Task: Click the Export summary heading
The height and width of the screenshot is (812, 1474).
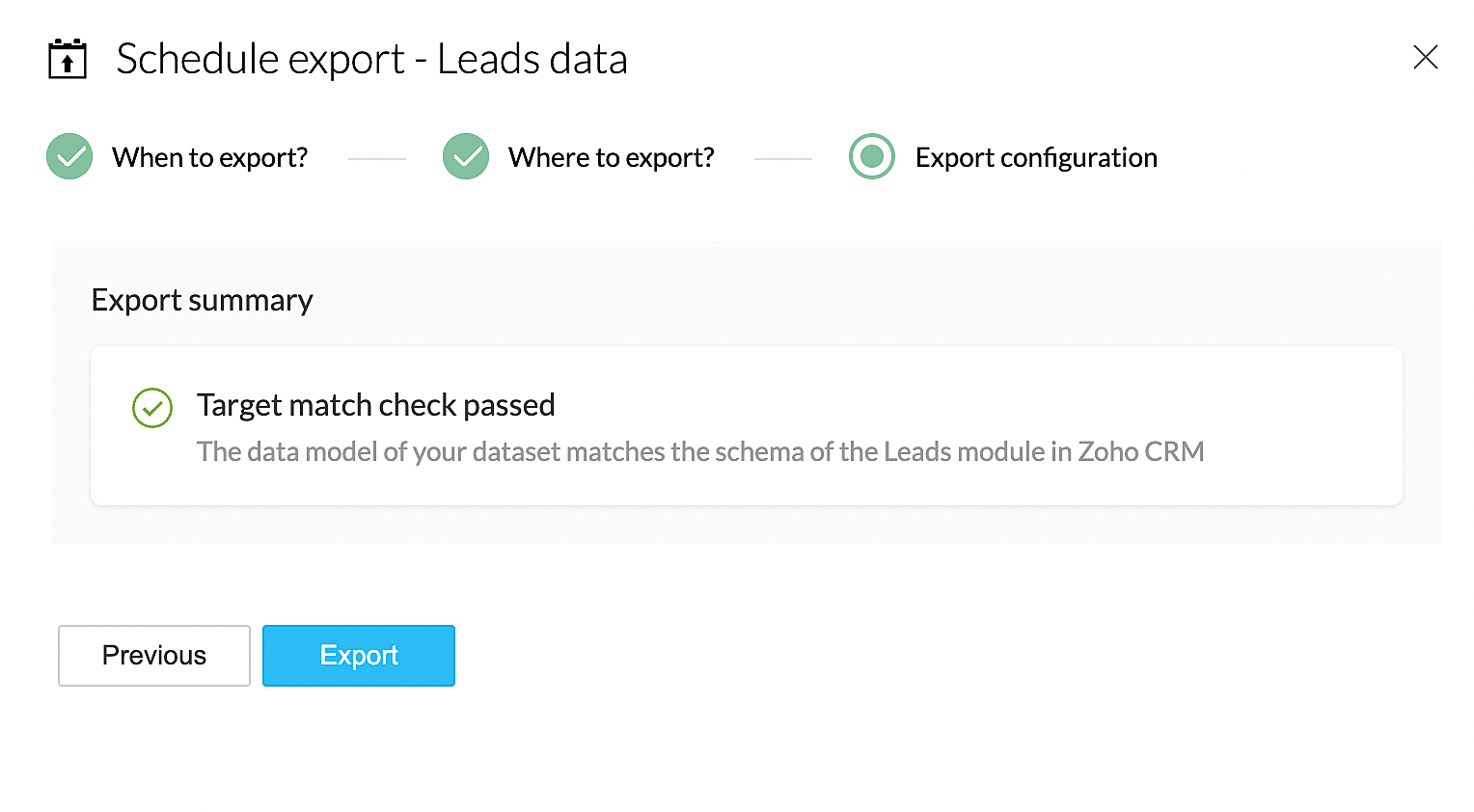Action: click(202, 300)
